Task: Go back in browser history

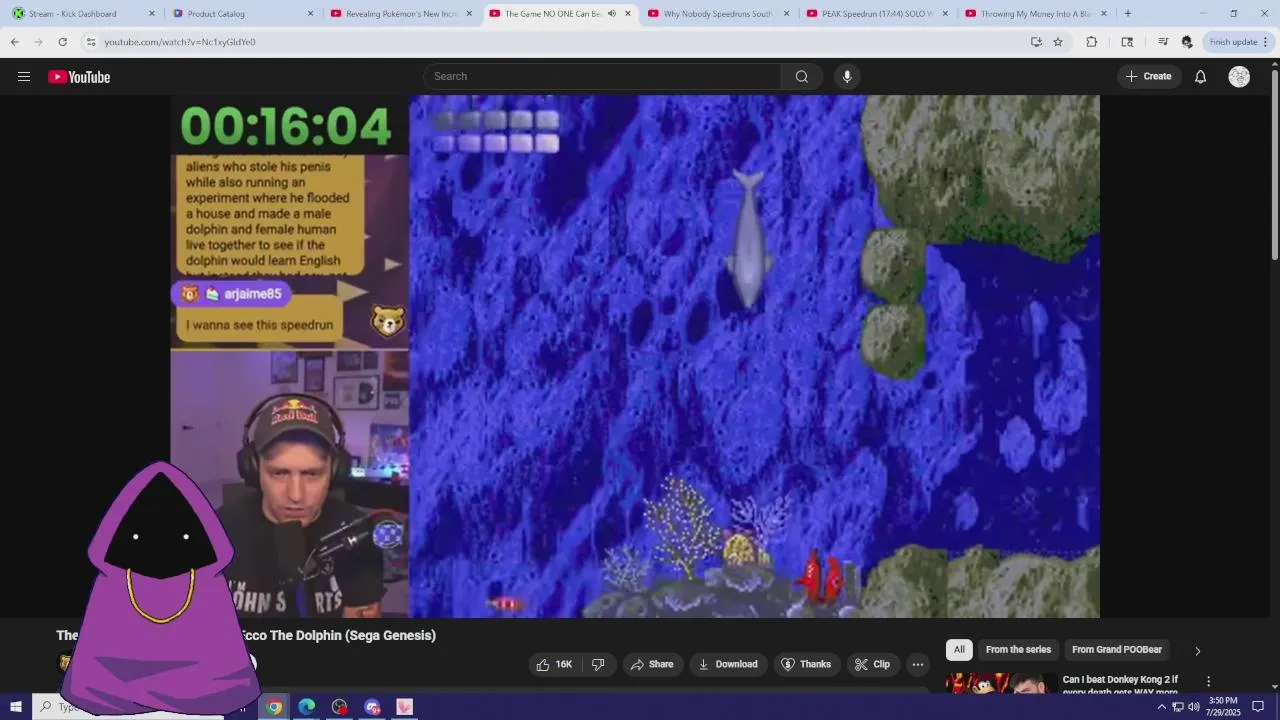Action: [x=15, y=42]
